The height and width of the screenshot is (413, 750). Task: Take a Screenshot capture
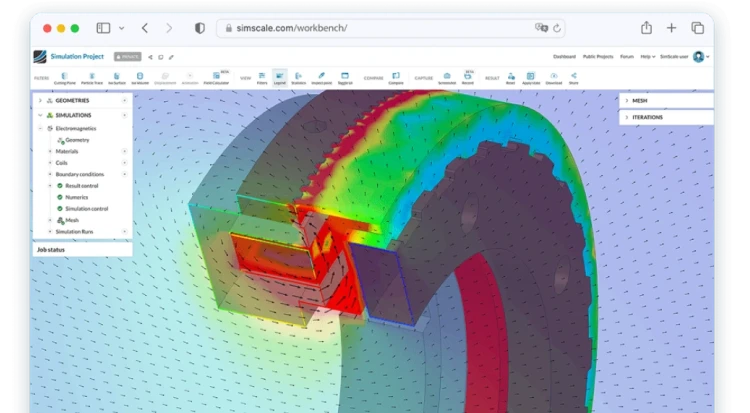pos(447,78)
